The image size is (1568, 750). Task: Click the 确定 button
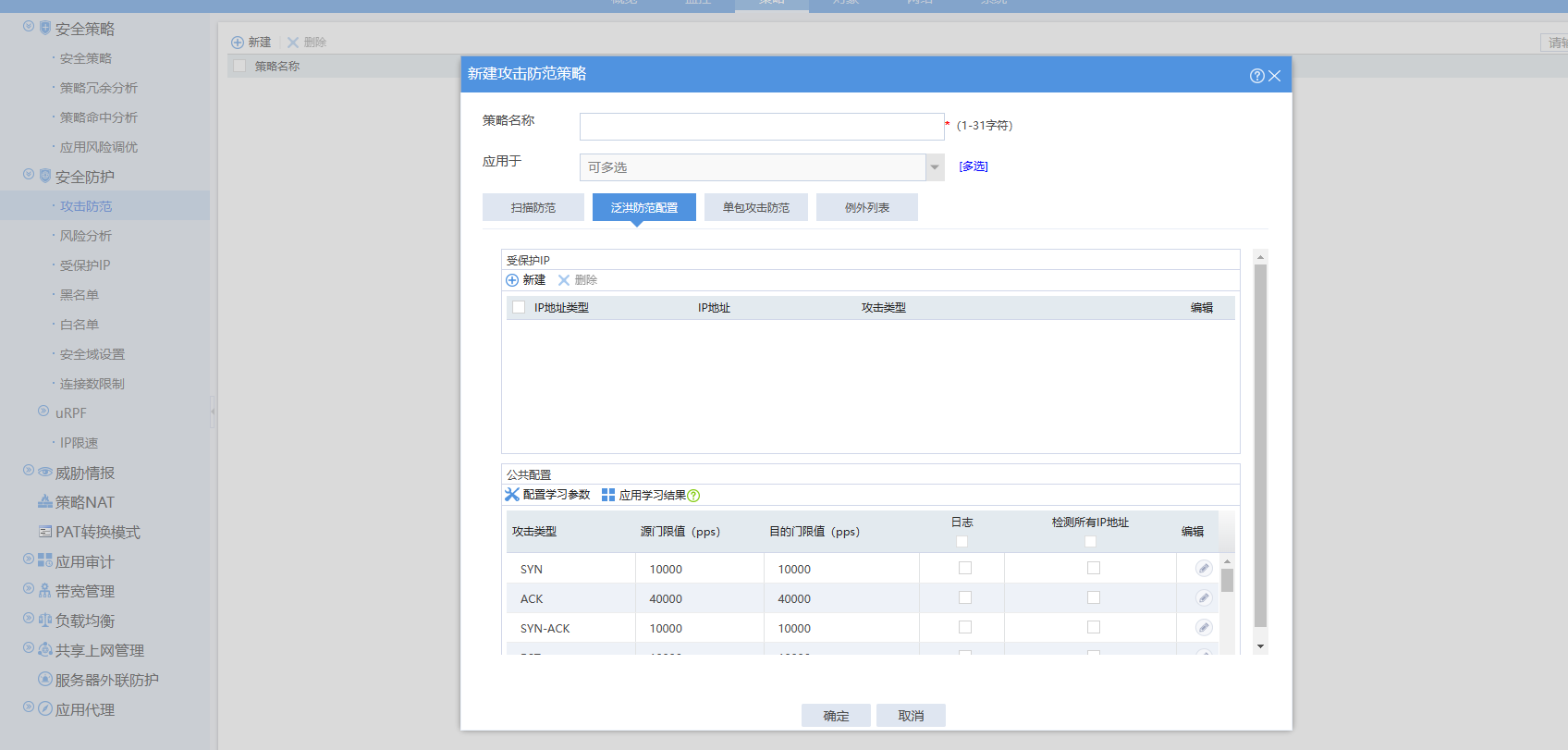[836, 716]
